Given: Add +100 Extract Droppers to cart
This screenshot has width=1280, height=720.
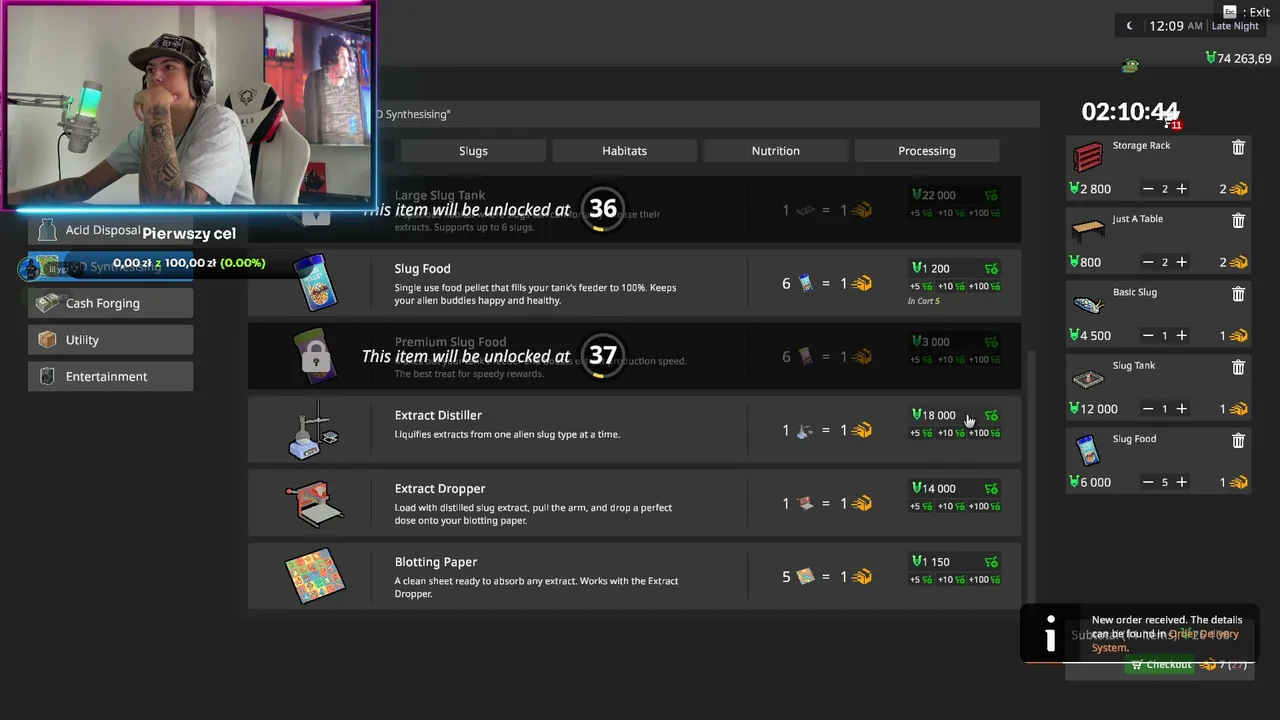Looking at the screenshot, I should [x=983, y=506].
